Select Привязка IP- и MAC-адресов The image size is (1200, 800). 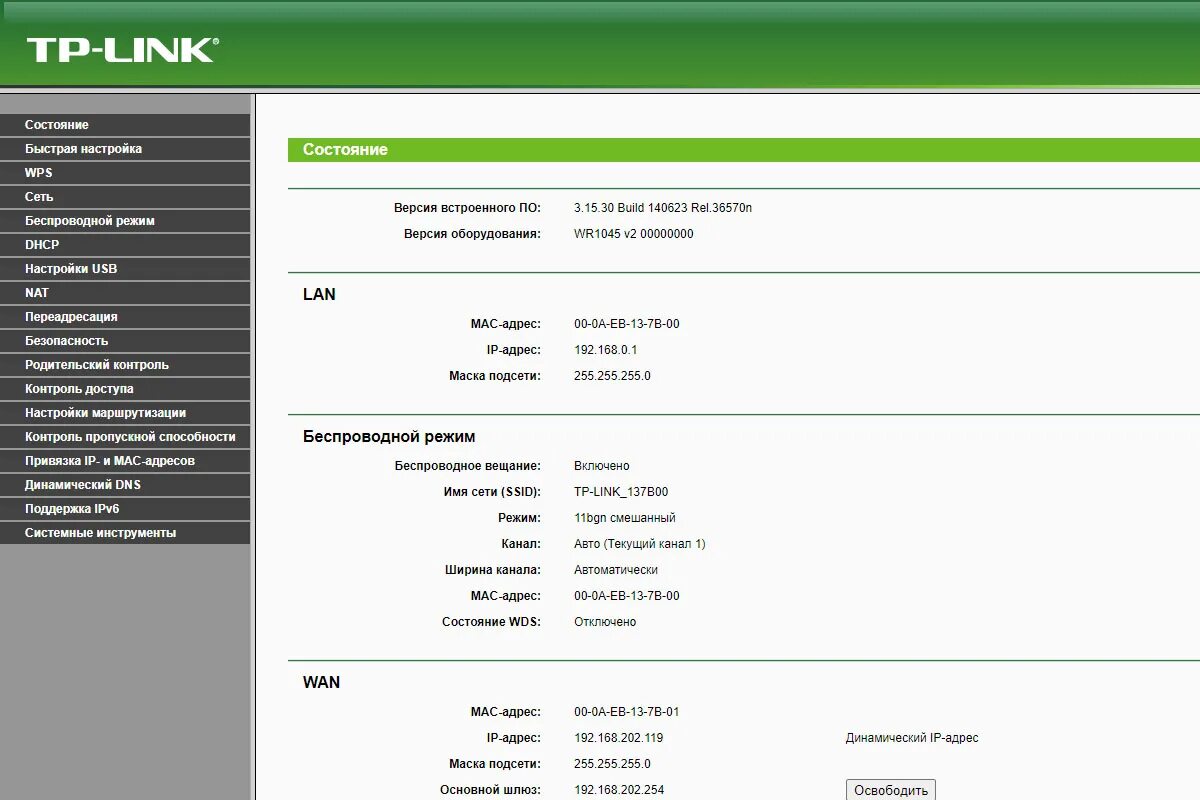[125, 461]
